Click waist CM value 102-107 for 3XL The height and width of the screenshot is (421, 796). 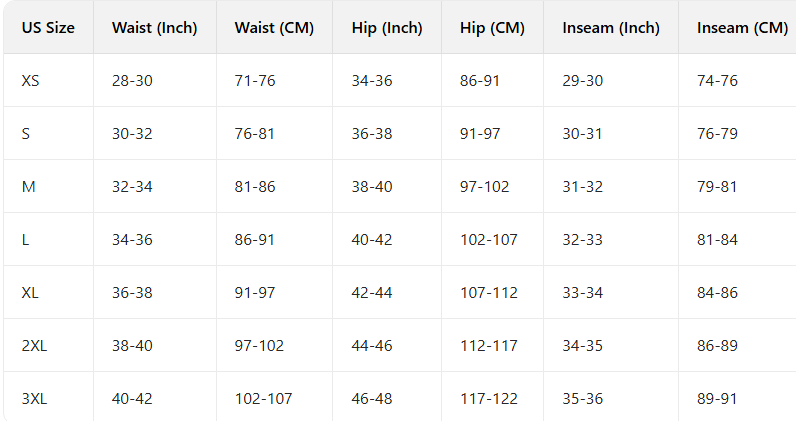point(263,399)
